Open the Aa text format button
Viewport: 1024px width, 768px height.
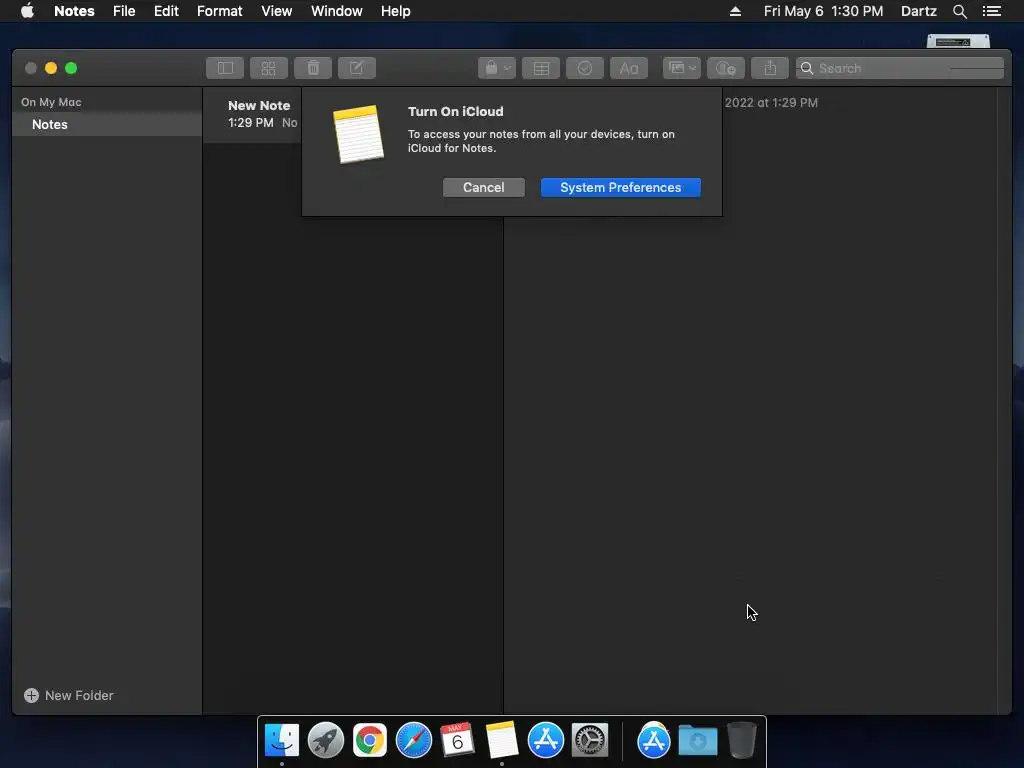click(x=629, y=68)
